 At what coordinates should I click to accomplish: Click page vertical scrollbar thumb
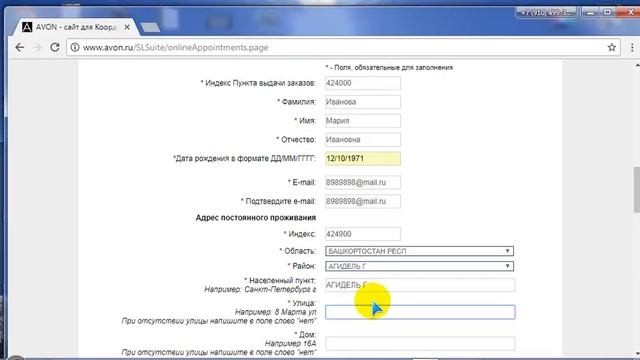click(636, 189)
